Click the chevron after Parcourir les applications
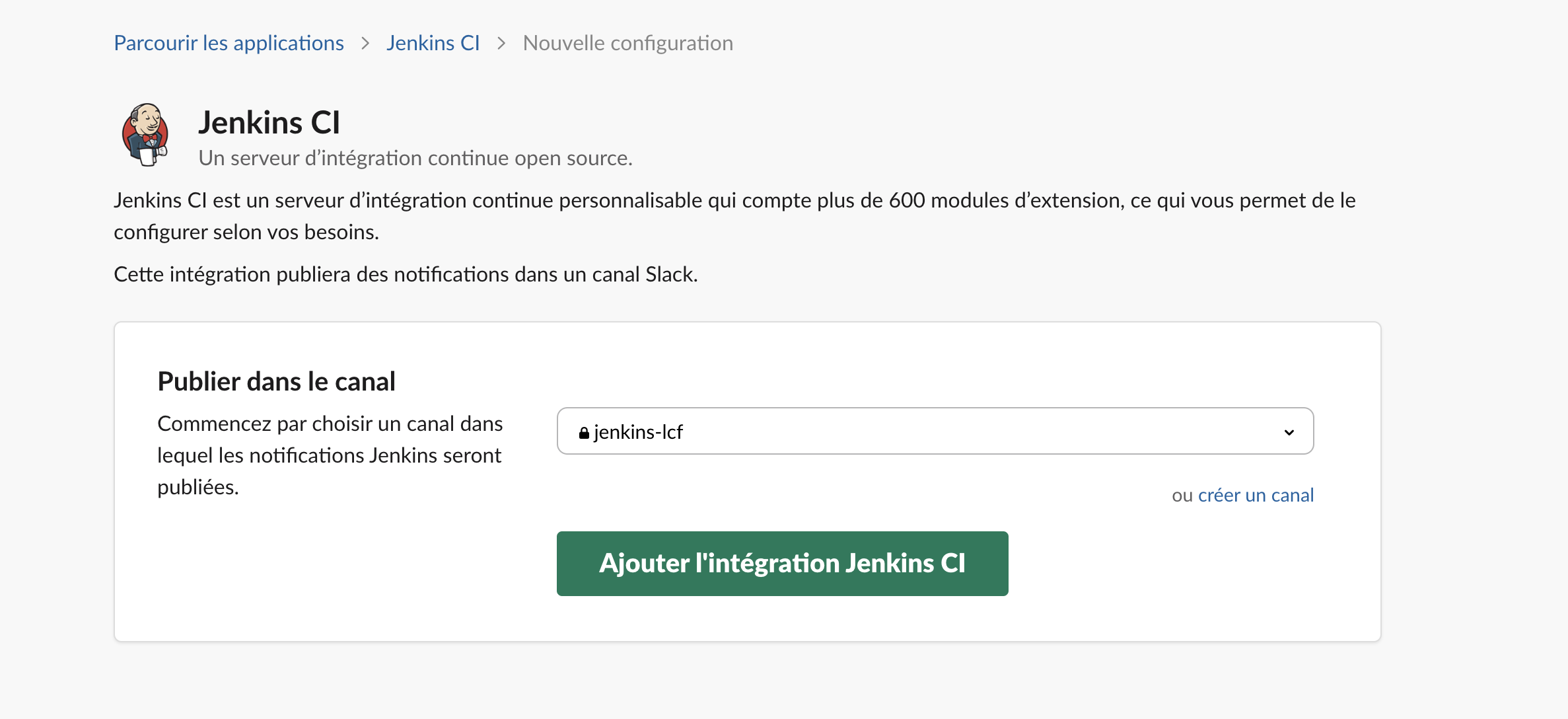The width and height of the screenshot is (1568, 719). tap(365, 44)
